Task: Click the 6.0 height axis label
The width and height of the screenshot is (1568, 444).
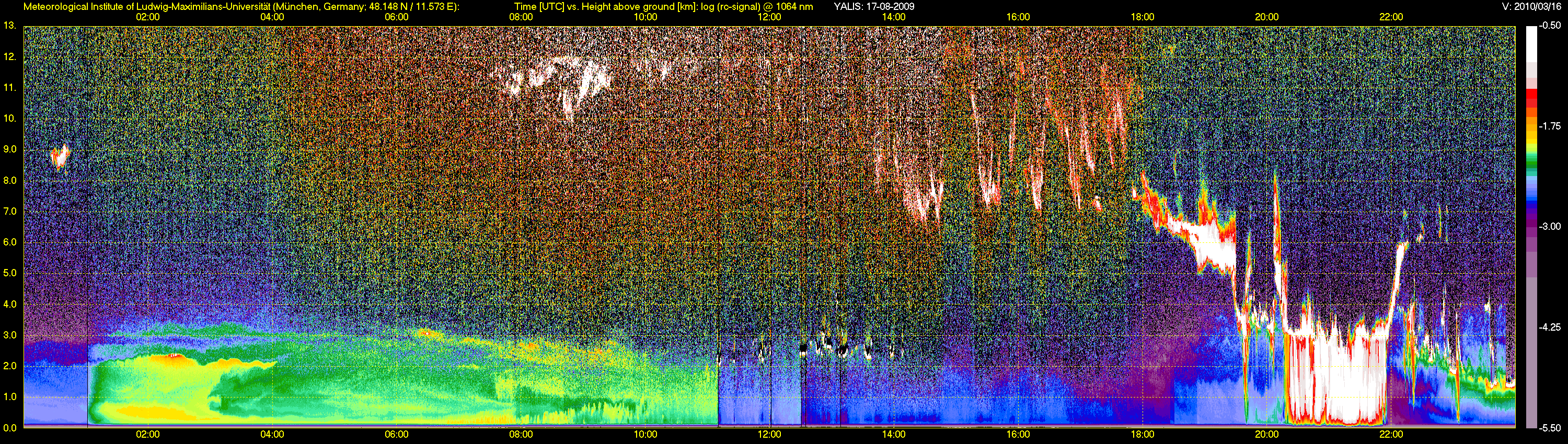Action: pos(9,242)
